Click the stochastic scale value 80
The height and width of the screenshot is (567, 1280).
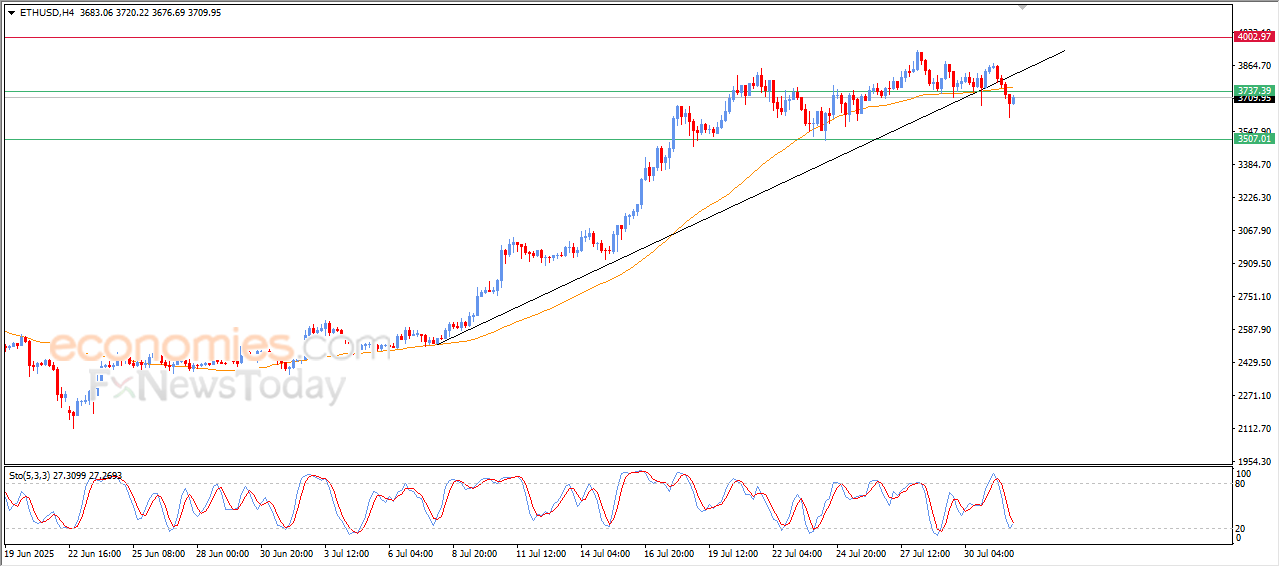tap(1241, 484)
